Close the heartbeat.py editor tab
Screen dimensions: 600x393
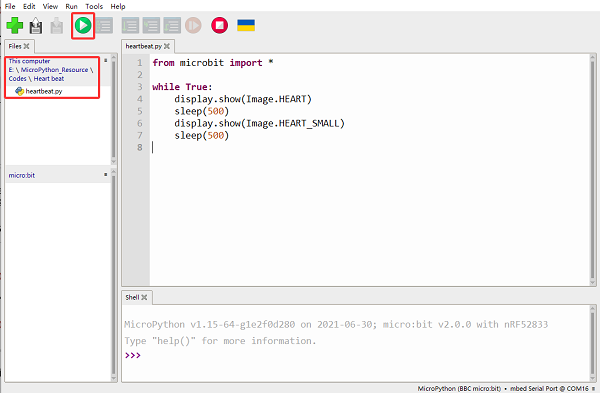[x=167, y=46]
